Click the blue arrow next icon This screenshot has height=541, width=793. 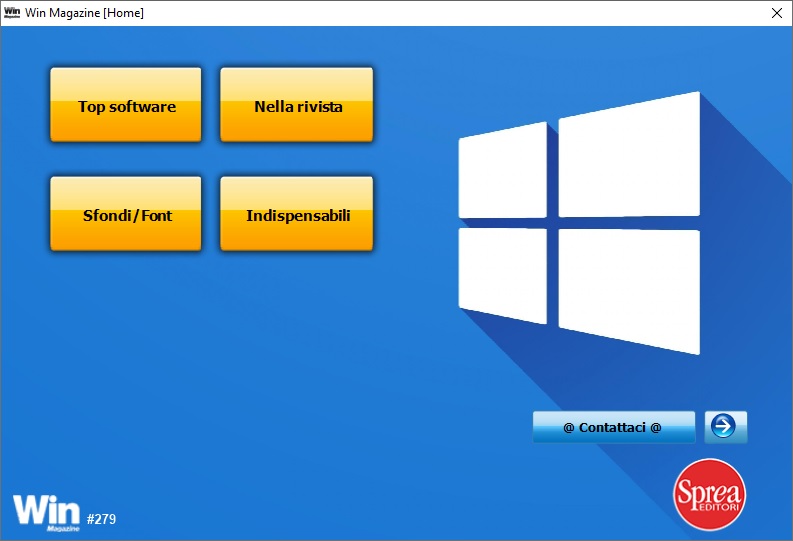[x=726, y=427]
